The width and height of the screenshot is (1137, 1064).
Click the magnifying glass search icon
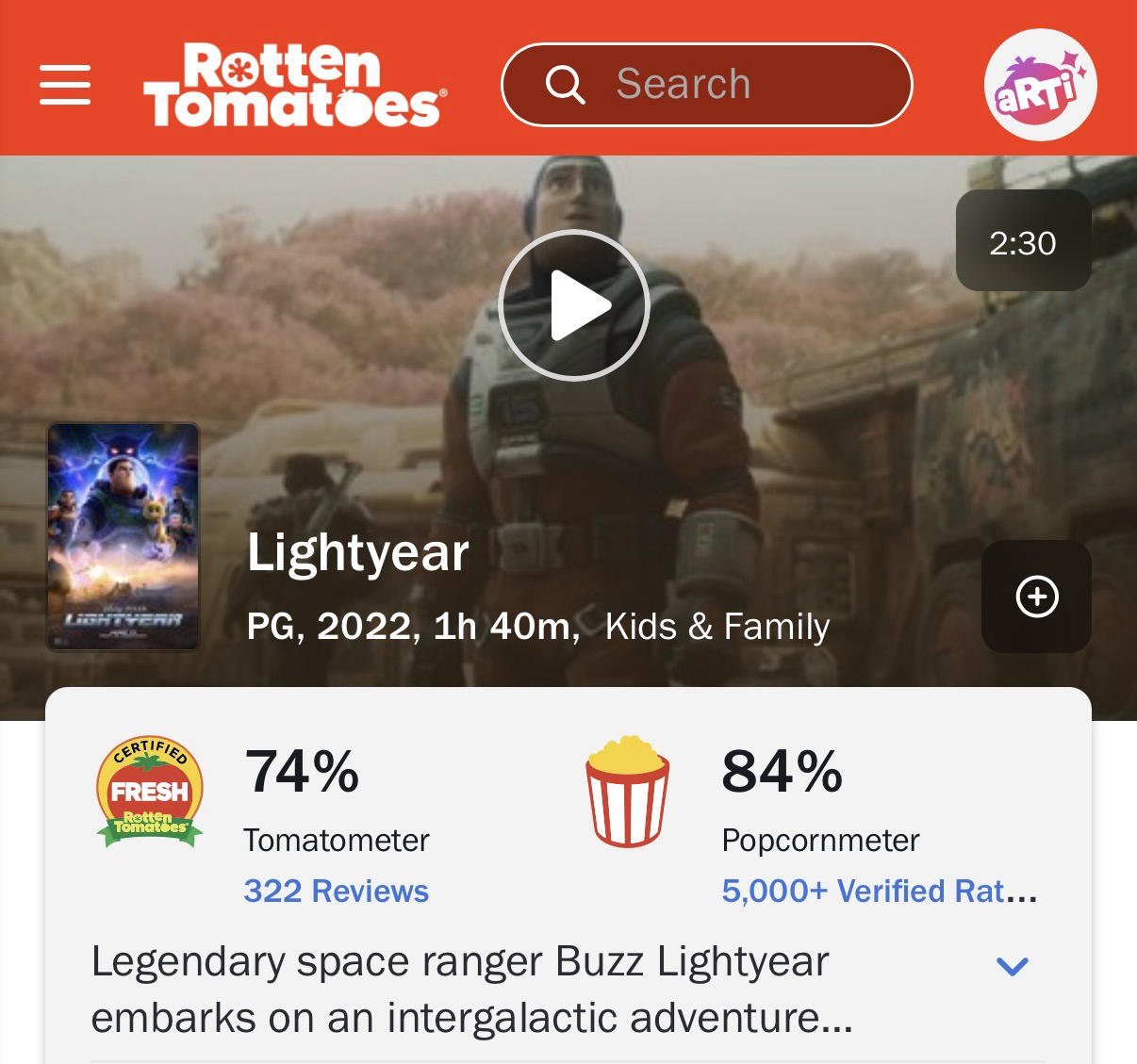pyautogui.click(x=566, y=85)
